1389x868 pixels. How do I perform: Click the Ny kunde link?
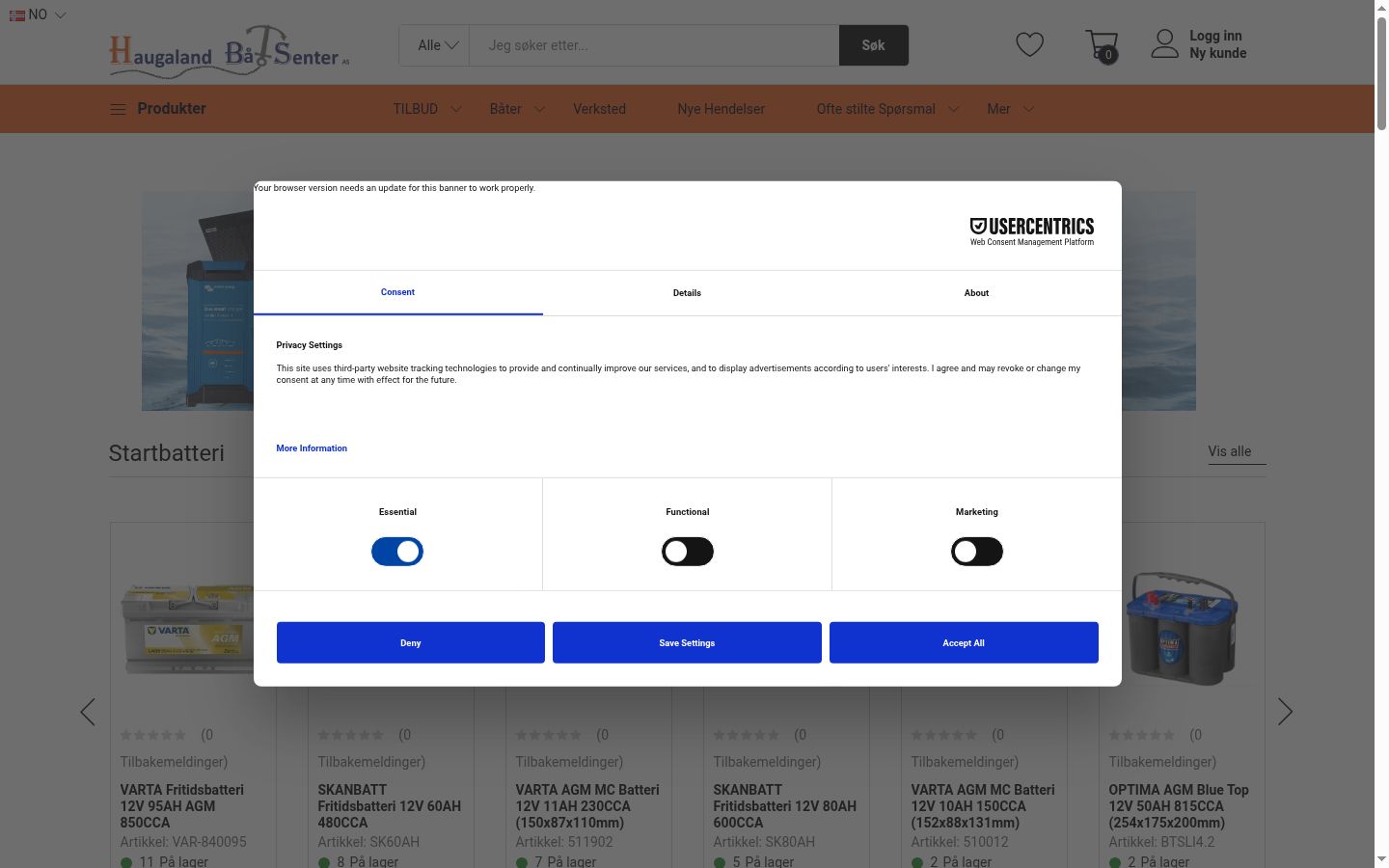(x=1217, y=53)
